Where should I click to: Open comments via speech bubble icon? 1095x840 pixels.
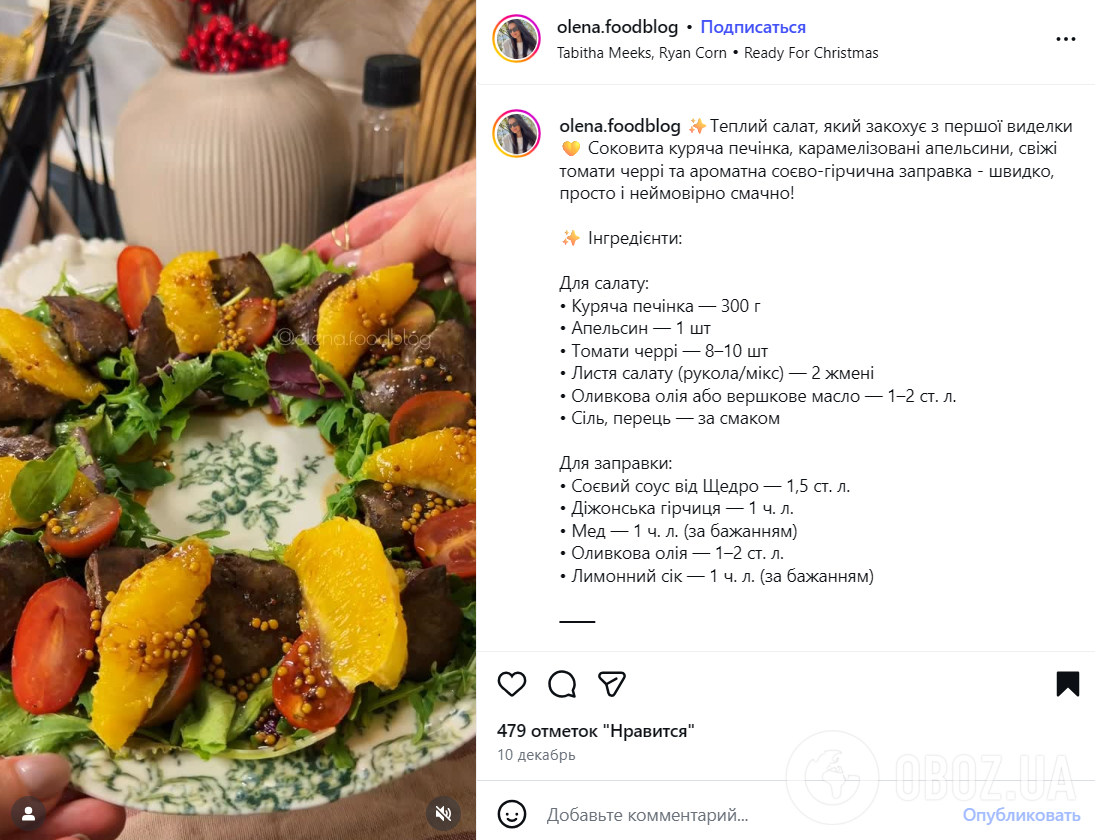tap(562, 684)
